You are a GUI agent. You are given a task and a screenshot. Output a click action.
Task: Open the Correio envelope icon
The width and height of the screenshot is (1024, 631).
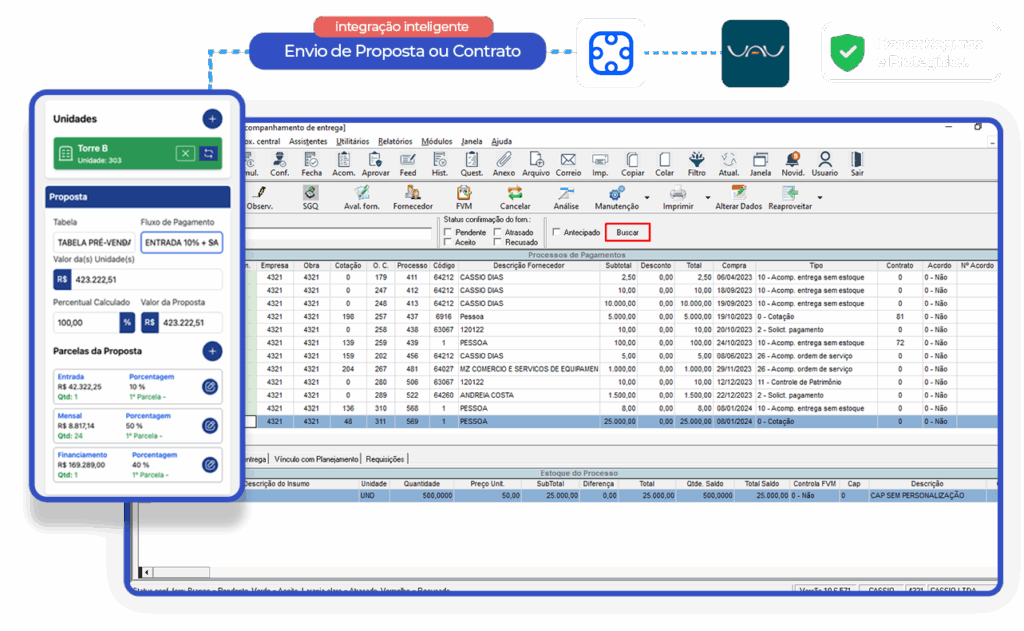coord(568,161)
